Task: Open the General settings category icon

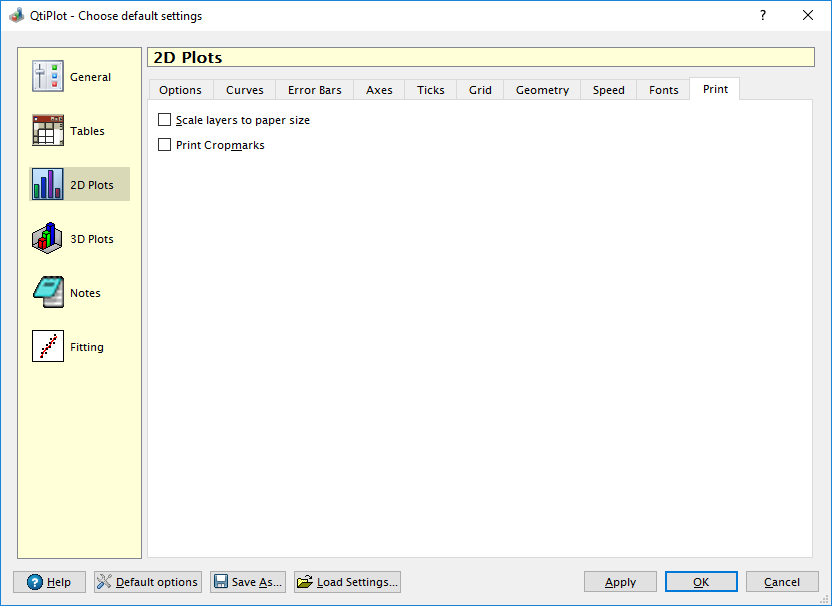Action: (x=48, y=77)
